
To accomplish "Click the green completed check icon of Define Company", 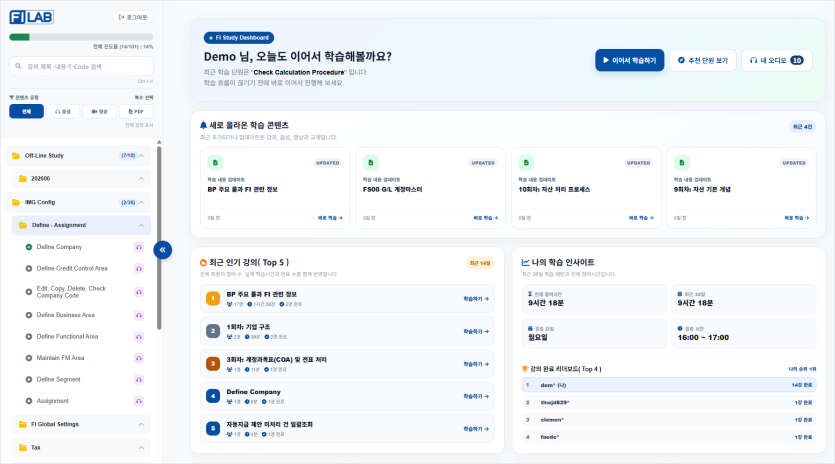I will click(29, 247).
